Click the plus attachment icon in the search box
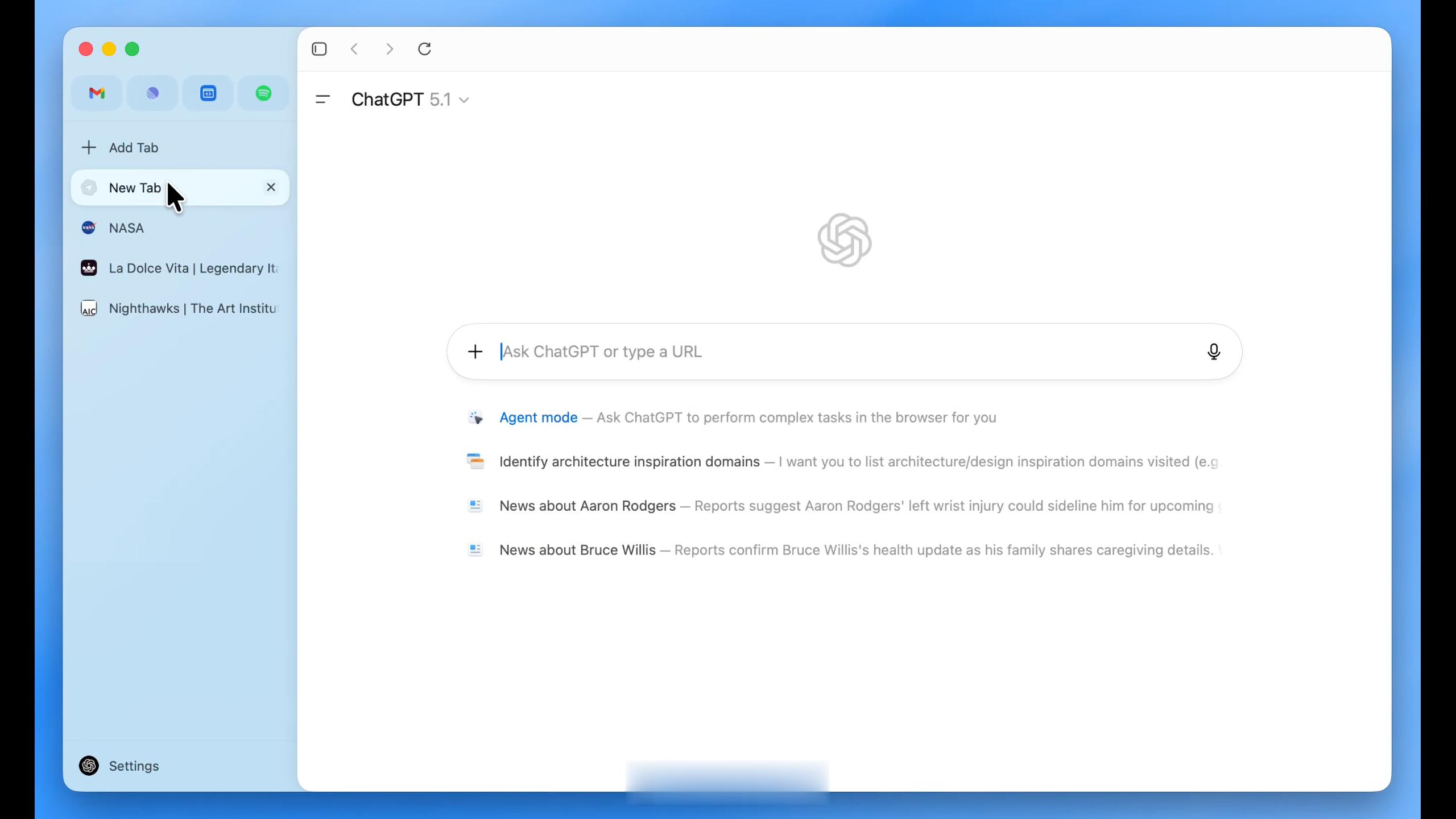This screenshot has width=1456, height=819. pyautogui.click(x=475, y=351)
